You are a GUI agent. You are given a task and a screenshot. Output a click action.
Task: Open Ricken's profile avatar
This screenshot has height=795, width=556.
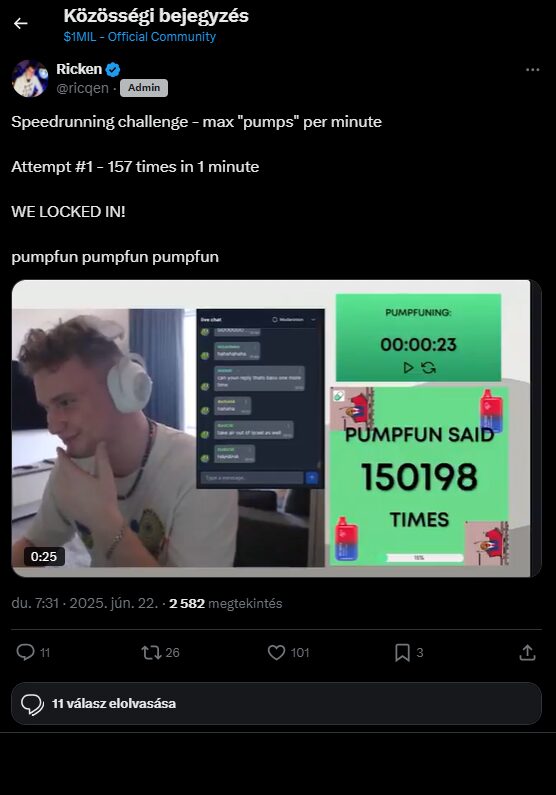[30, 78]
